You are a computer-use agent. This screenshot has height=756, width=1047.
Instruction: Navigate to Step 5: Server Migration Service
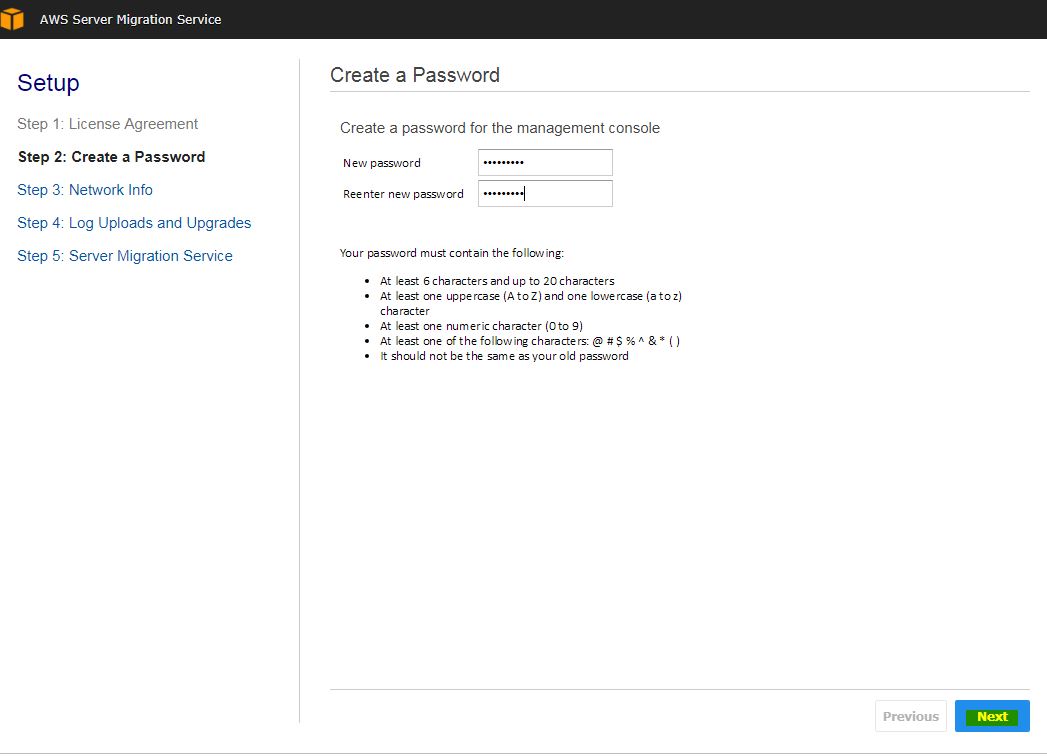coord(125,256)
